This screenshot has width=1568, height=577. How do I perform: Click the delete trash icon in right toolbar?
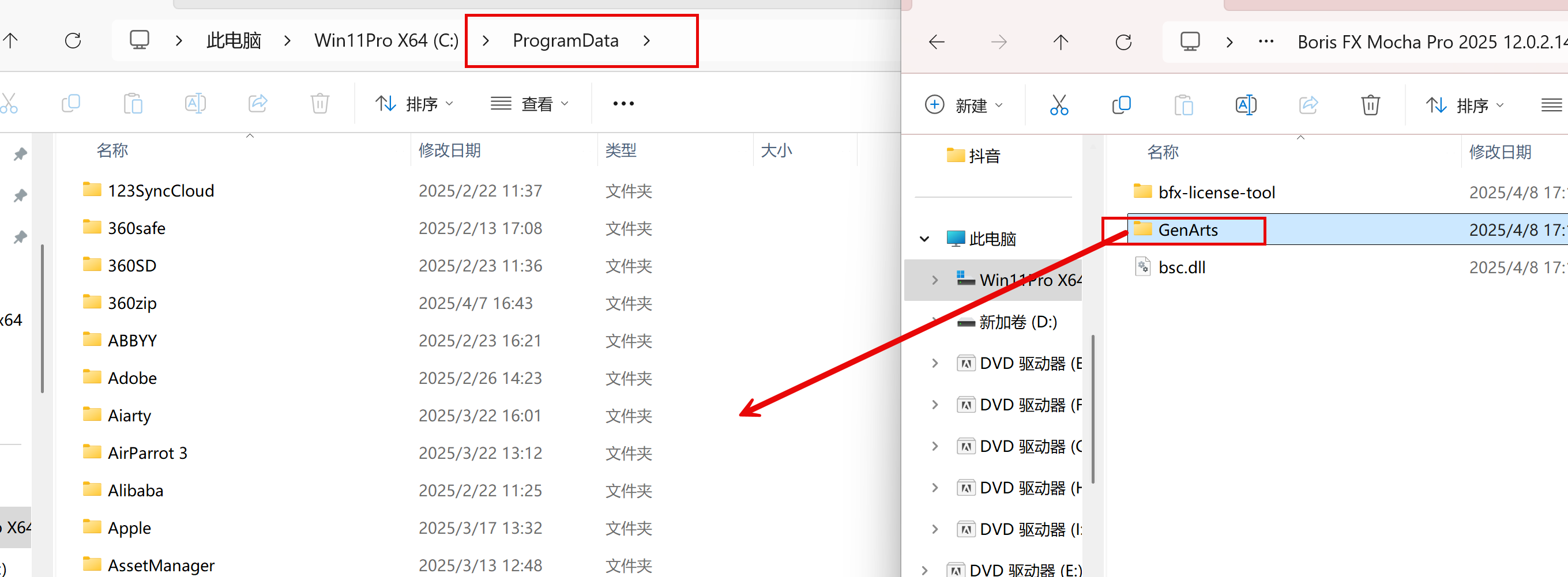coord(1370,105)
